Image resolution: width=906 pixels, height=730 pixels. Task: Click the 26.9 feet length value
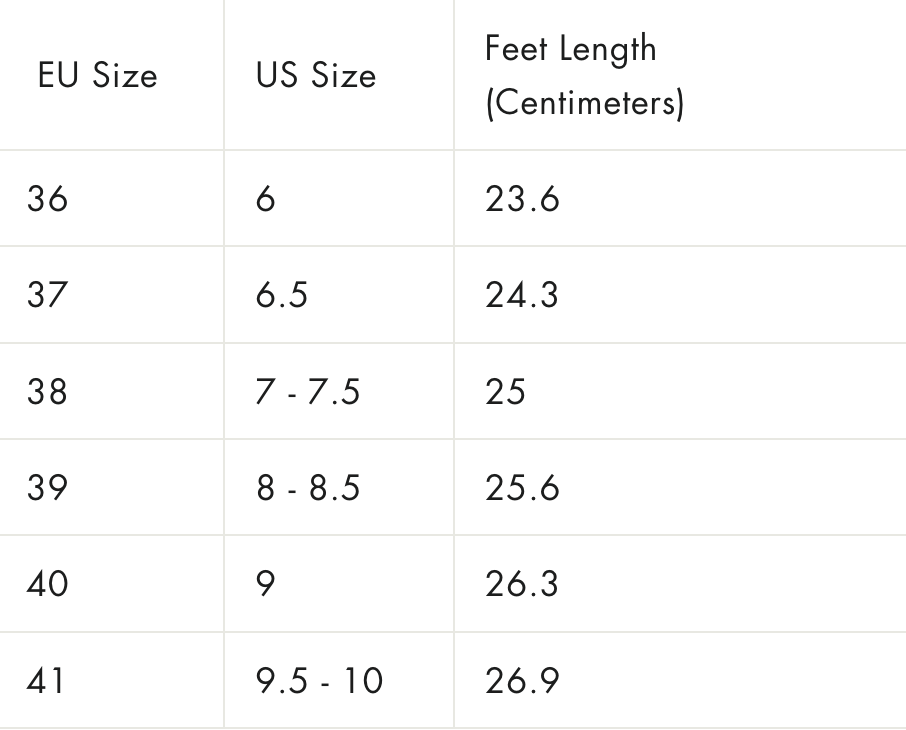522,680
